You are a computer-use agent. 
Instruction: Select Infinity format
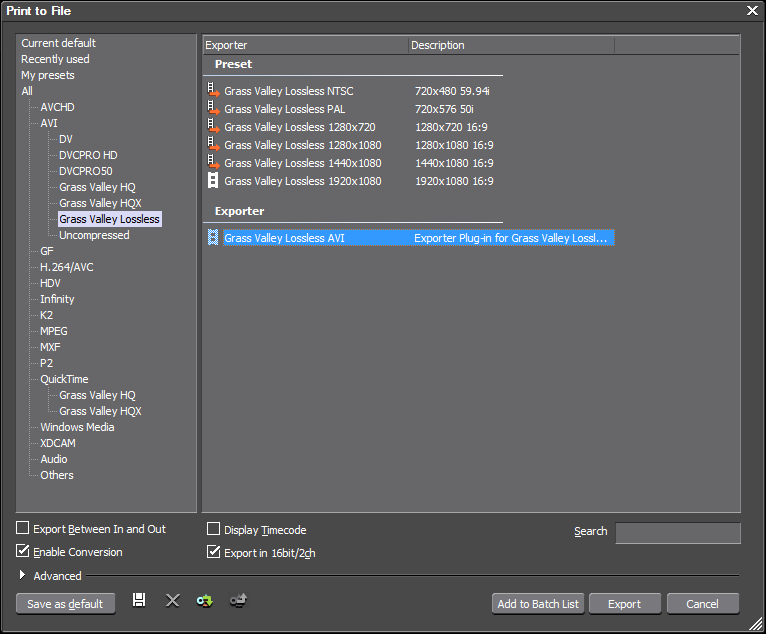point(57,299)
